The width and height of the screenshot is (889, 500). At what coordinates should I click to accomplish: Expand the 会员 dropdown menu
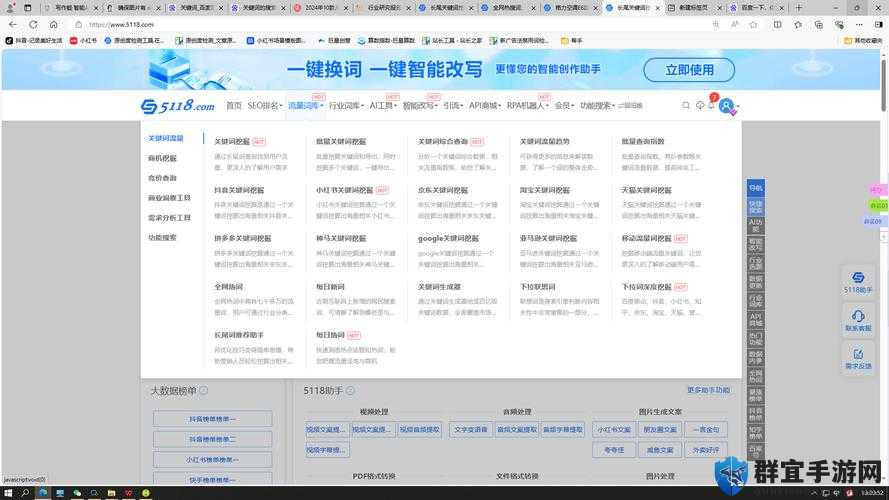[564, 105]
